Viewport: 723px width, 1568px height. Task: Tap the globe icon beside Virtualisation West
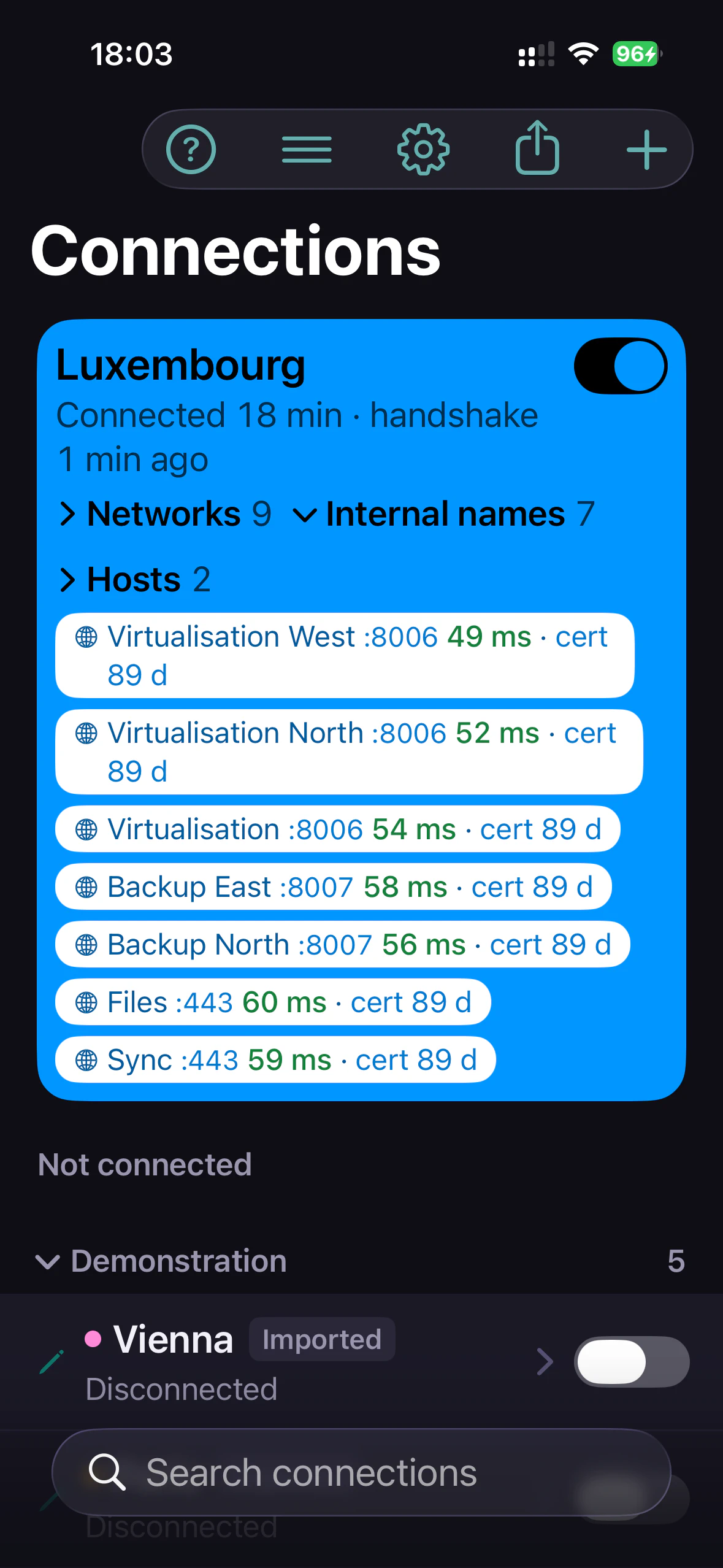coord(86,637)
